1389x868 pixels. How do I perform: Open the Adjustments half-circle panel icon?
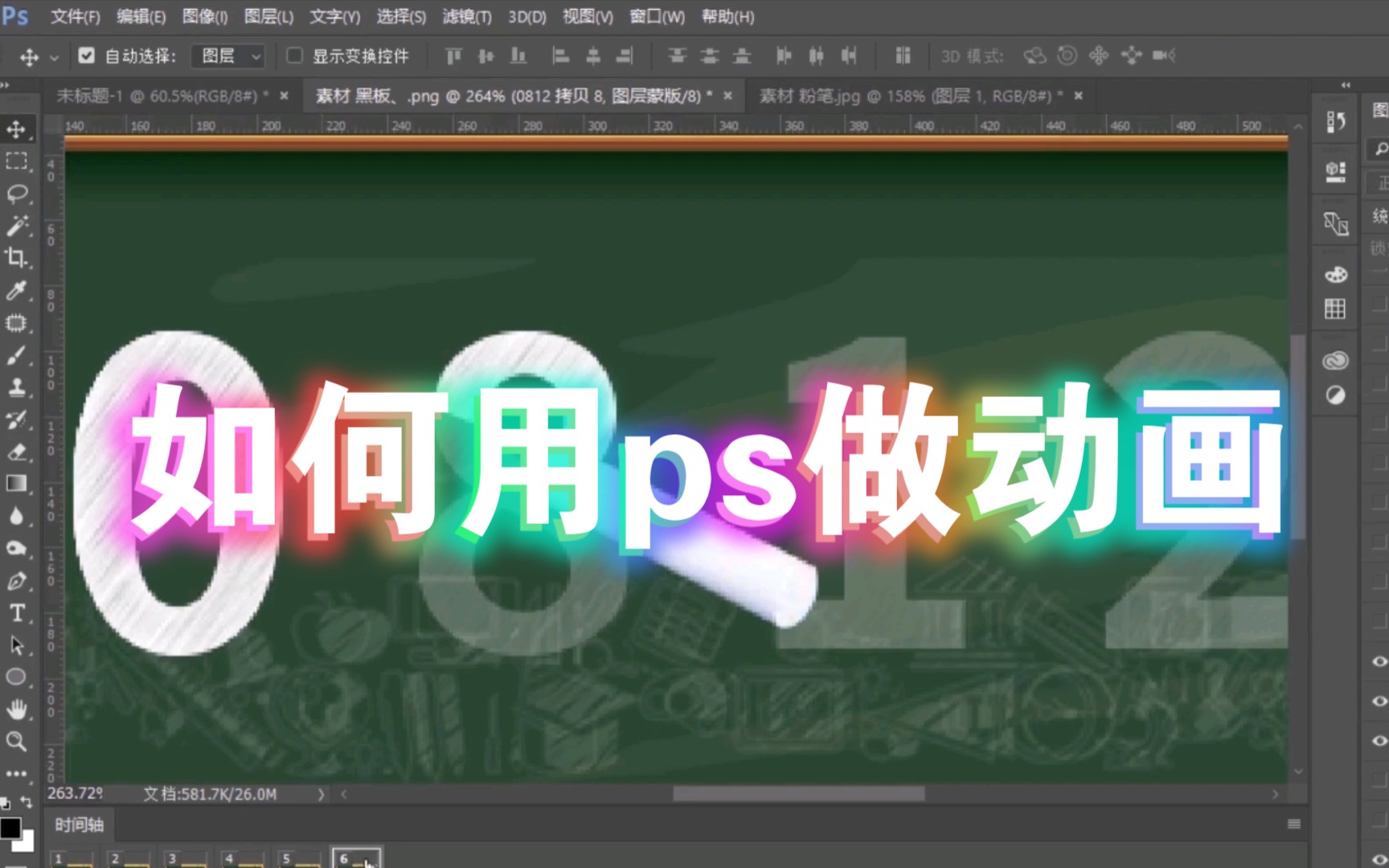coord(1335,395)
